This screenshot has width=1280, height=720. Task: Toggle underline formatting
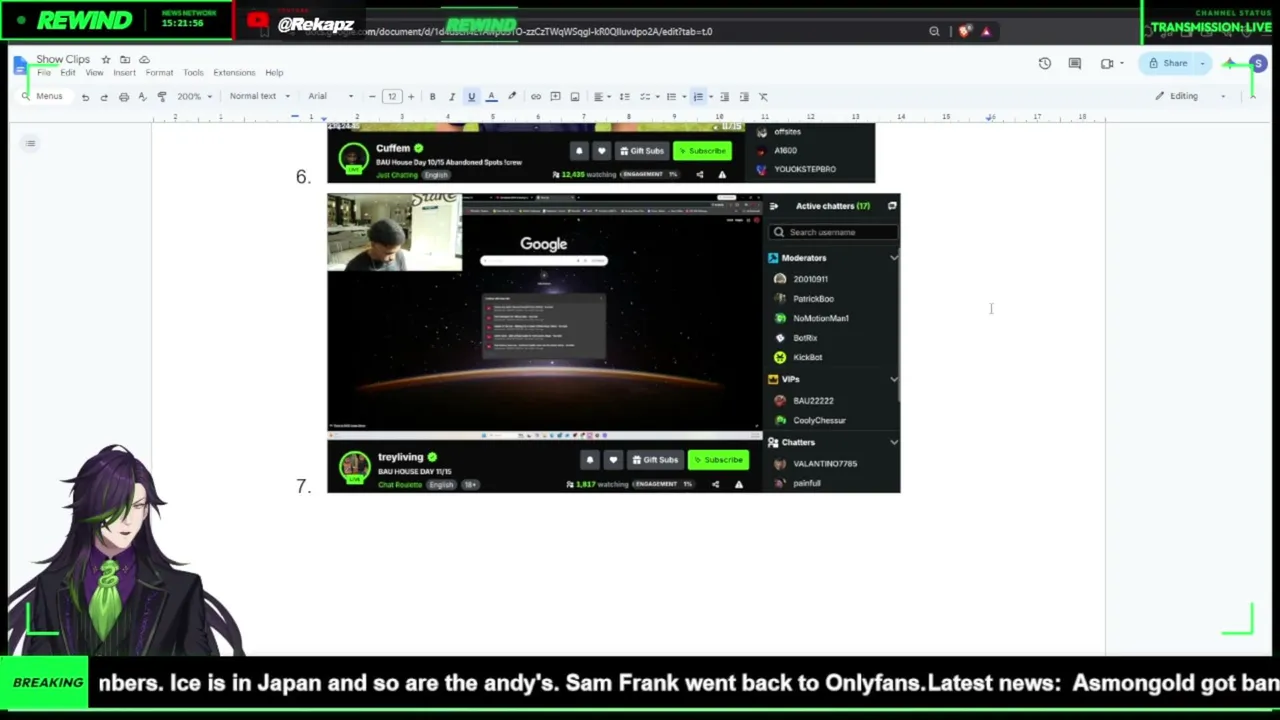[471, 97]
